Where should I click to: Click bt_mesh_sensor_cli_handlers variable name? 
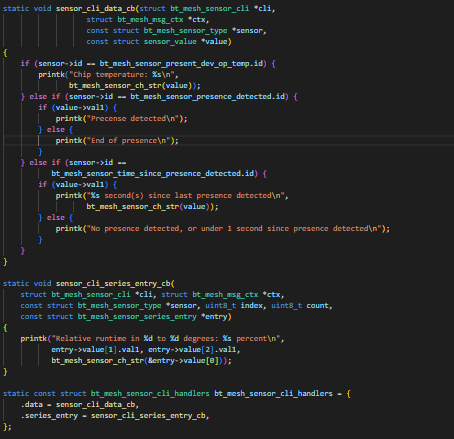273,393
